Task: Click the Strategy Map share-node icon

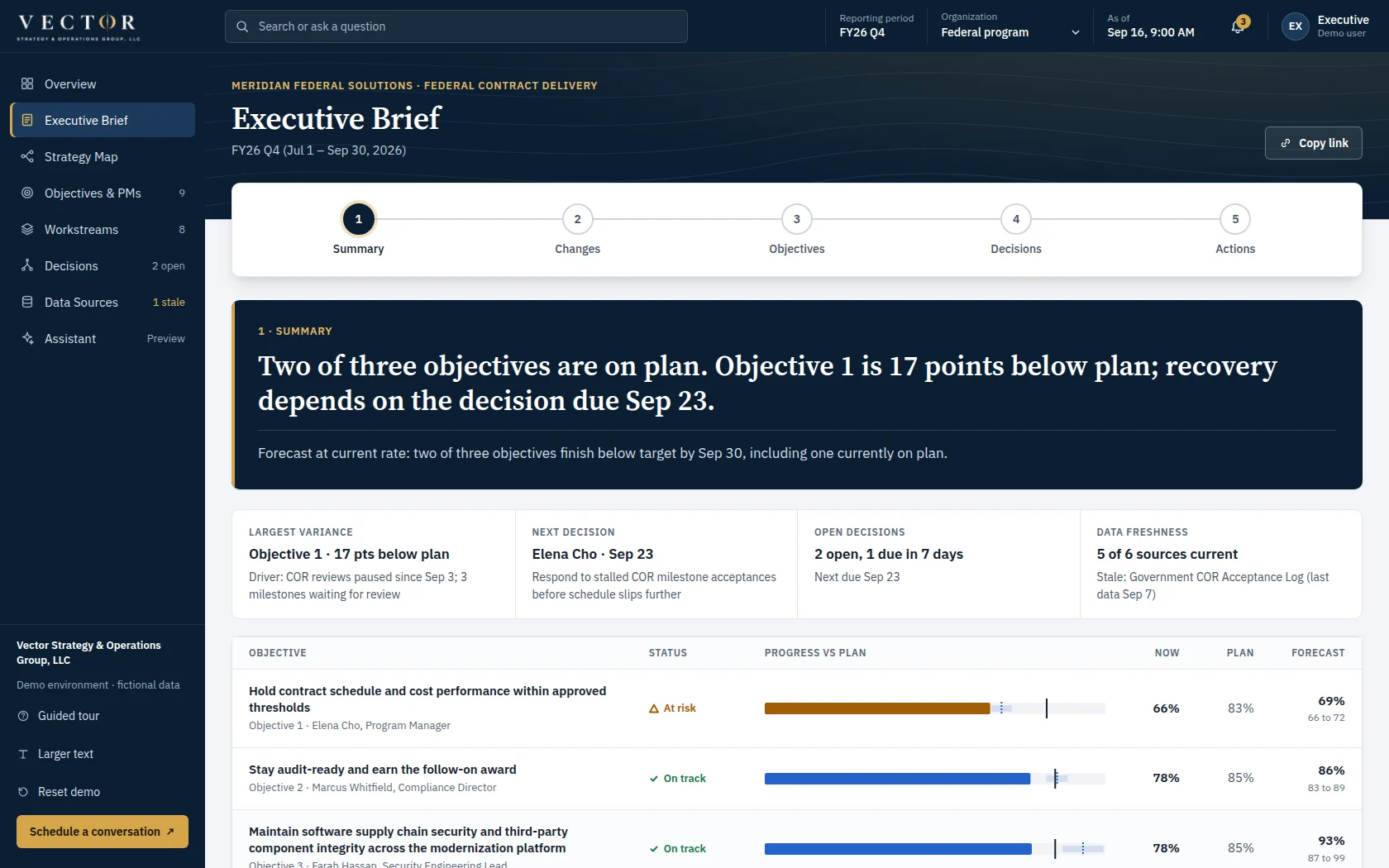Action: click(x=27, y=157)
